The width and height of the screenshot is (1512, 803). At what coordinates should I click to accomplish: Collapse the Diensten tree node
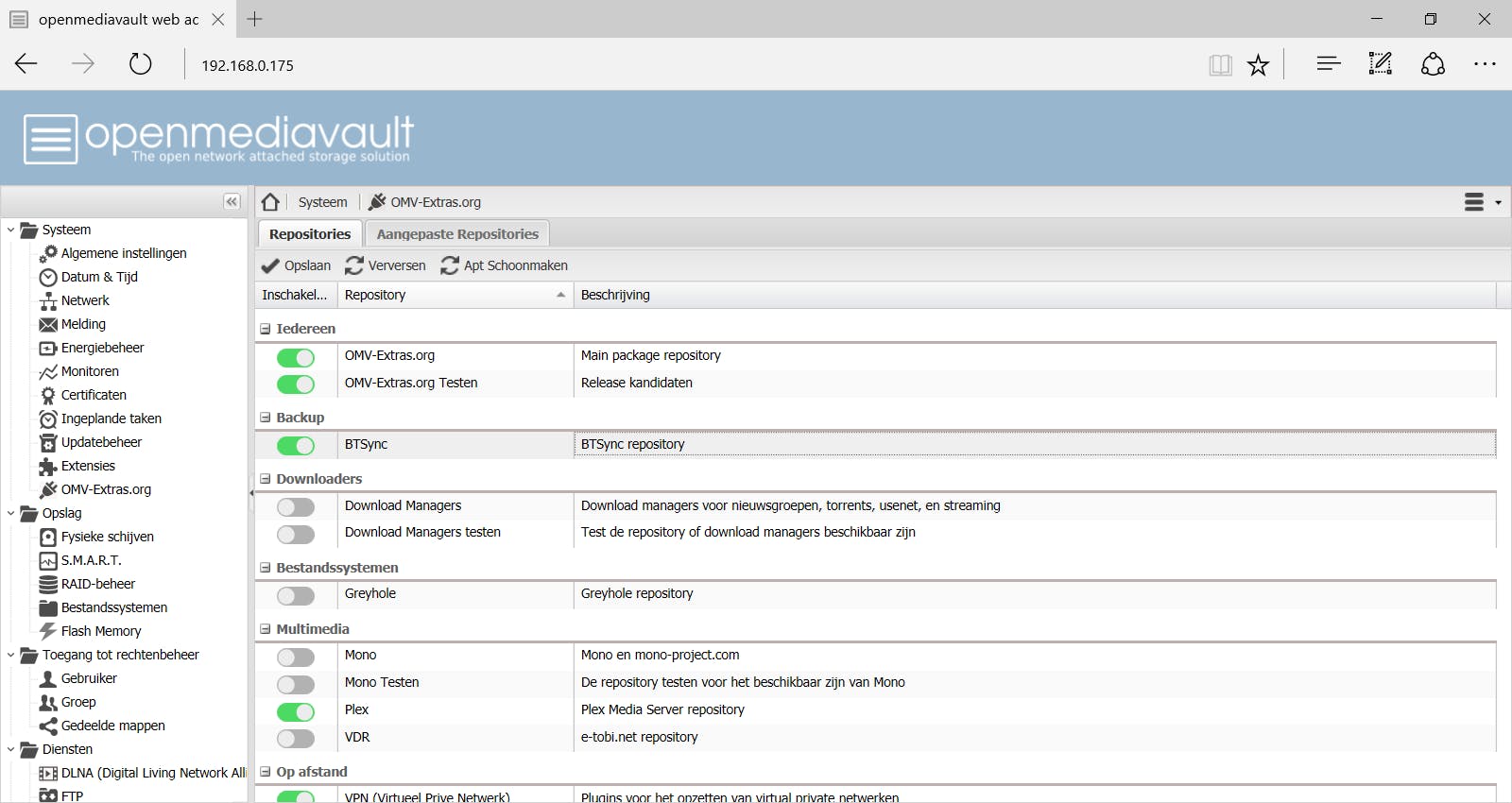tap(10, 749)
